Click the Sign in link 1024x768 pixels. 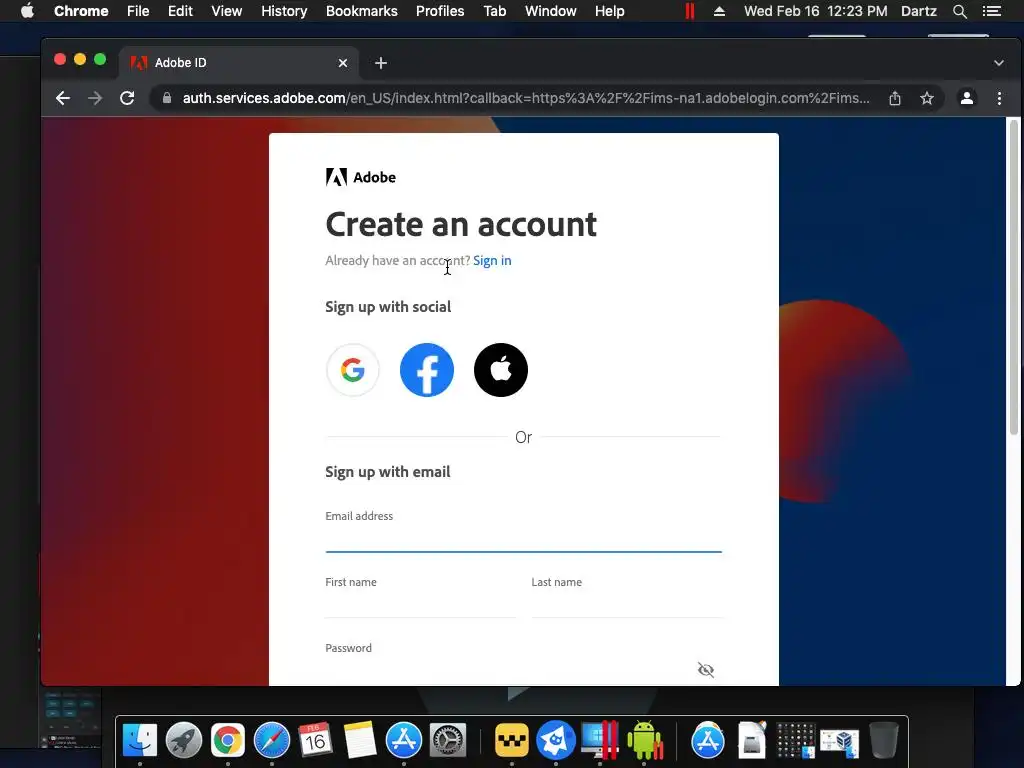[492, 261]
